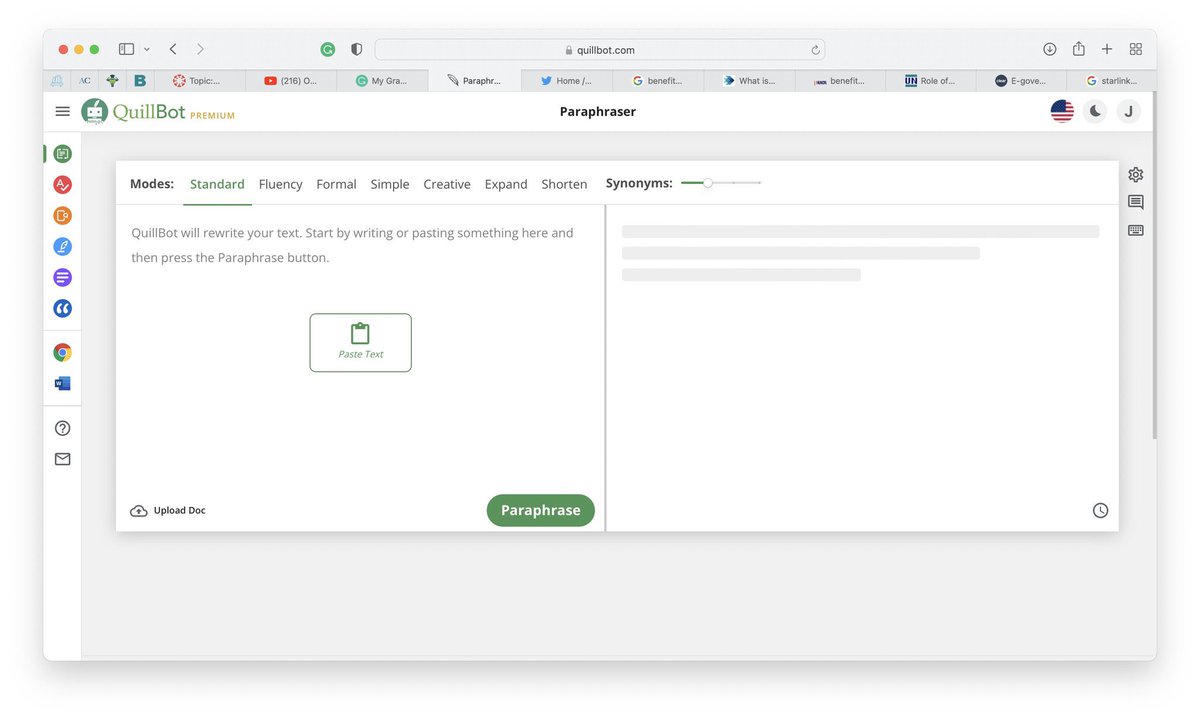Open Safari downloads icon
The height and width of the screenshot is (718, 1200).
click(x=1050, y=49)
